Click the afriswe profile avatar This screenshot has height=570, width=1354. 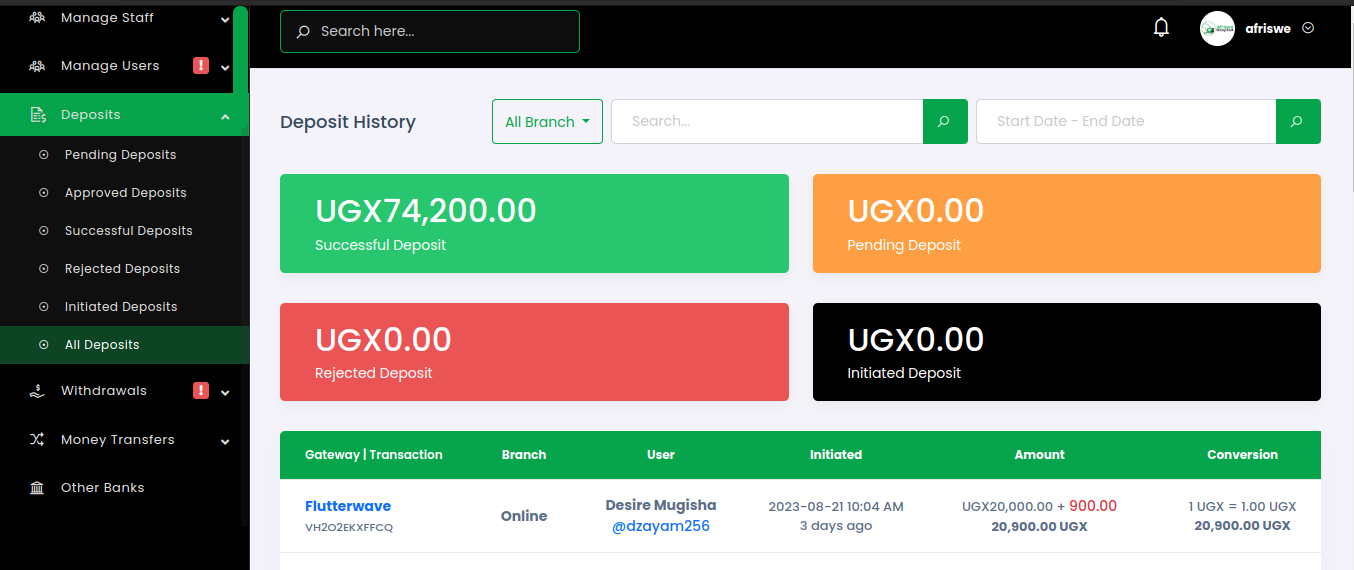click(x=1217, y=28)
